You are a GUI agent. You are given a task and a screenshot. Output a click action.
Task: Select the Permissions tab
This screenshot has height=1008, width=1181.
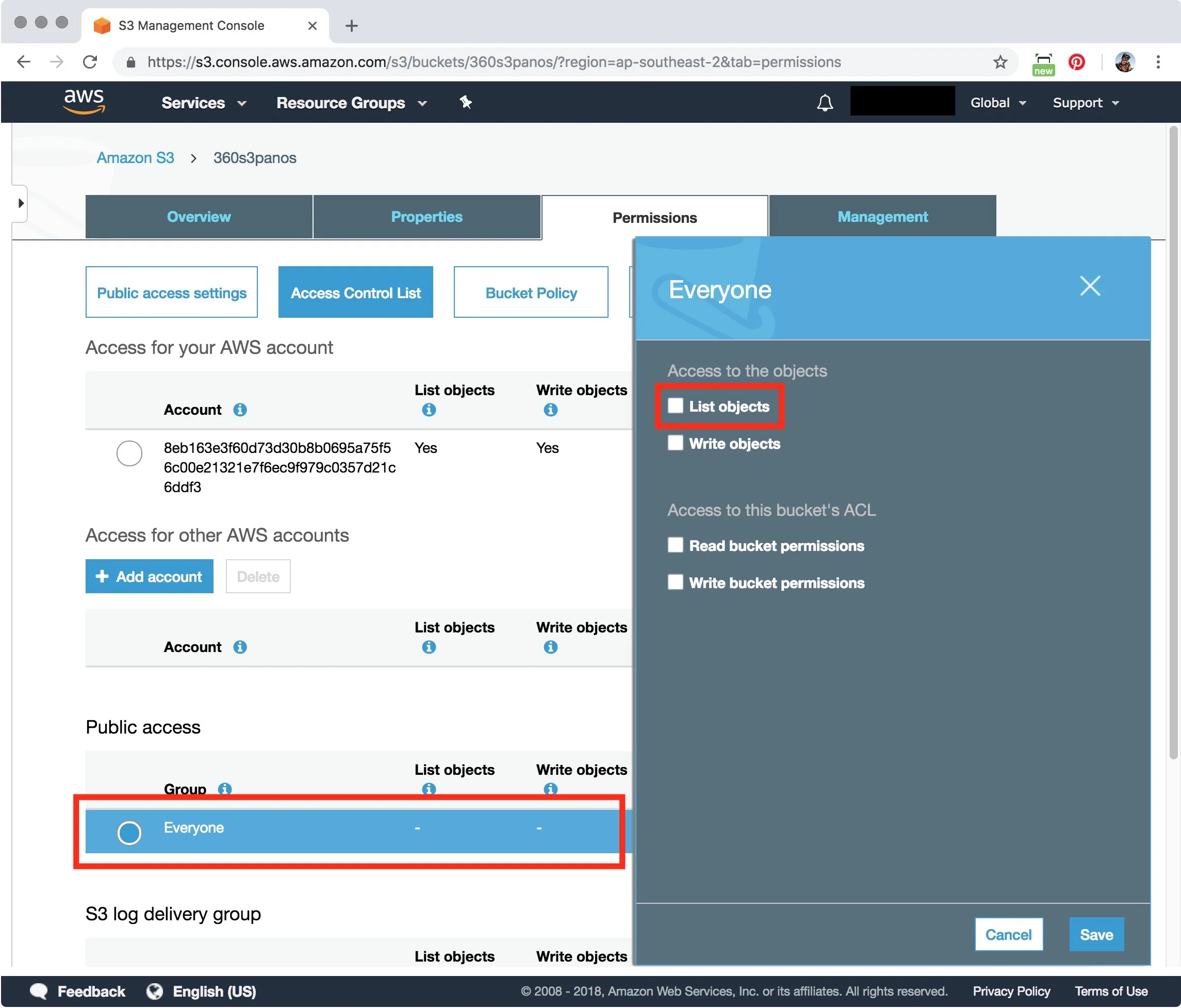click(x=654, y=217)
